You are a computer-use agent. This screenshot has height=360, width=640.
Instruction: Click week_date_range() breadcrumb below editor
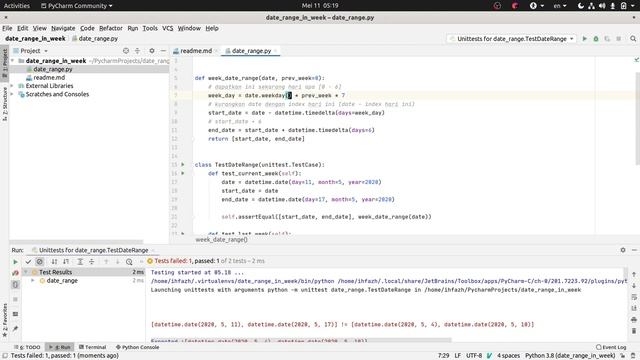[221, 240]
